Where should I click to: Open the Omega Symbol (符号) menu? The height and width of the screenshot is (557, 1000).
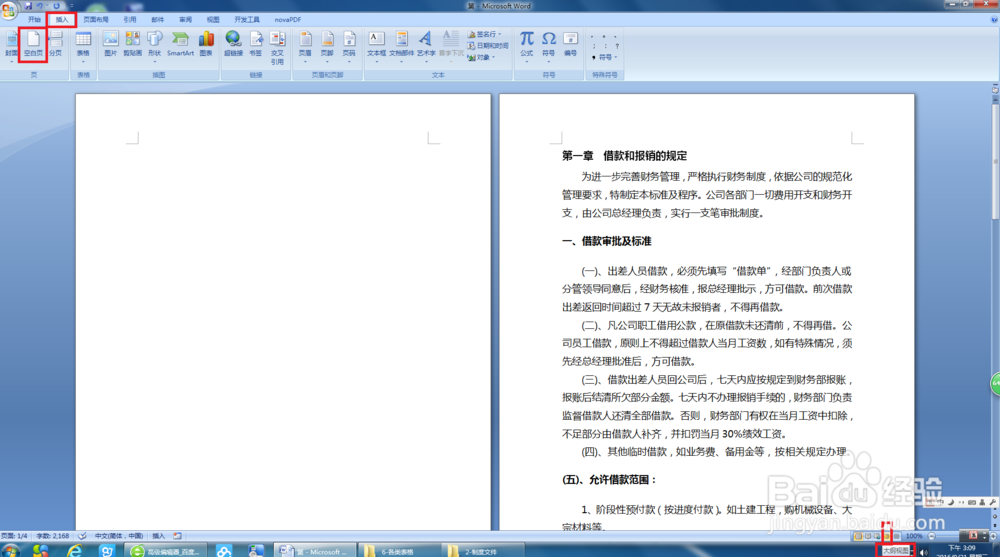[x=548, y=45]
